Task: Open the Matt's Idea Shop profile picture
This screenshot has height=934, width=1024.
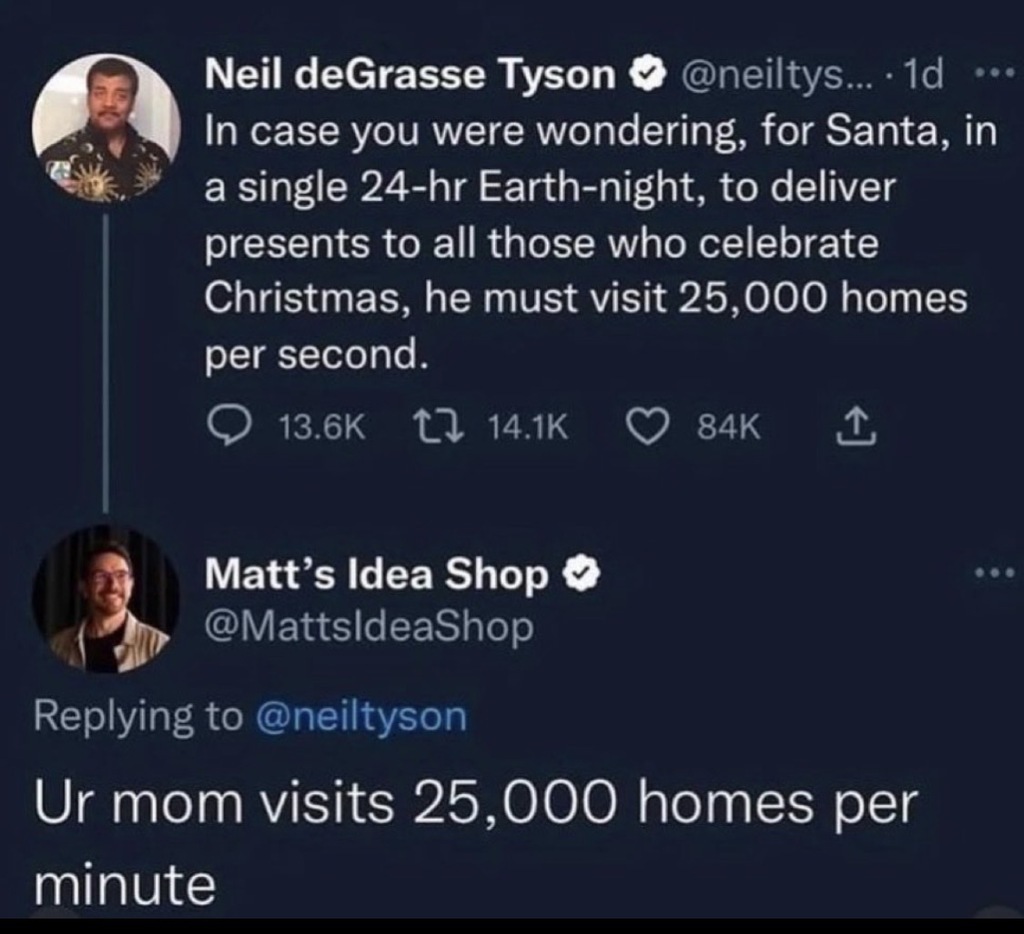Action: [x=106, y=598]
